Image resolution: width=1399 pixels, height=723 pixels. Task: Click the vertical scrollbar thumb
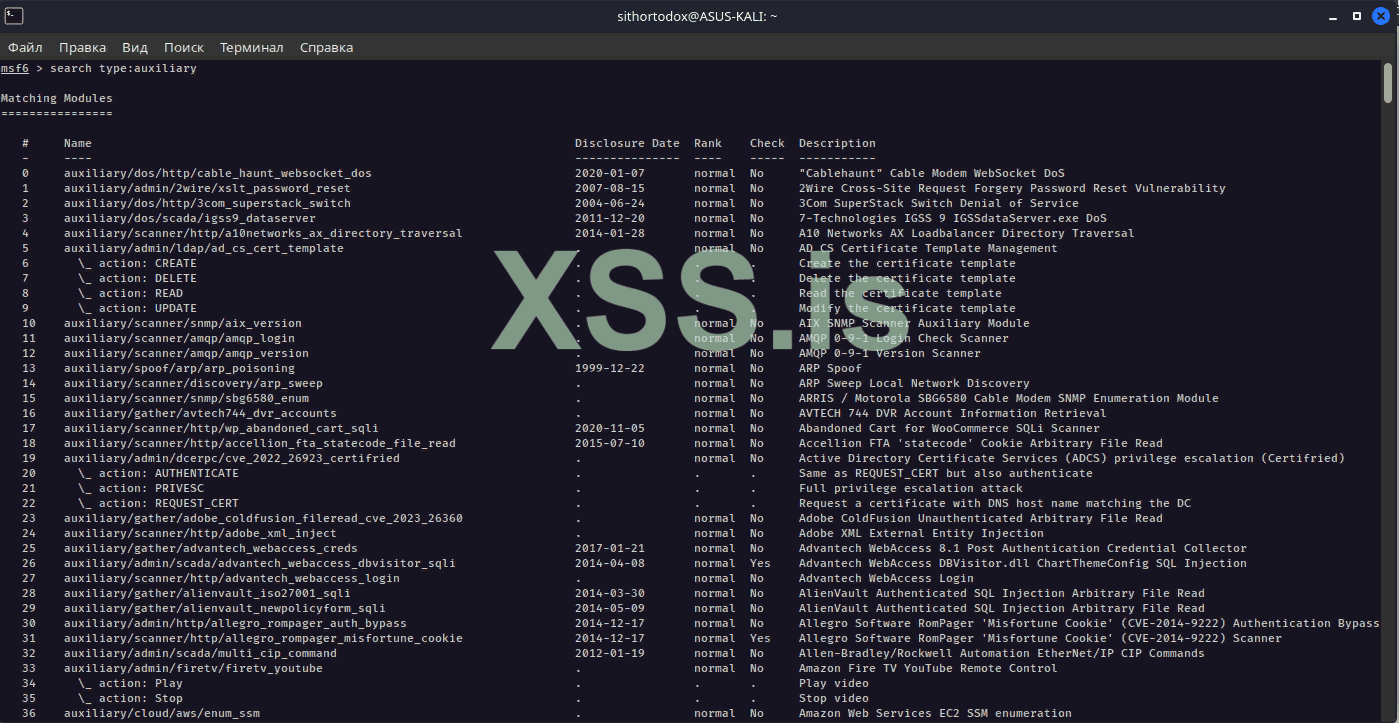[1388, 82]
